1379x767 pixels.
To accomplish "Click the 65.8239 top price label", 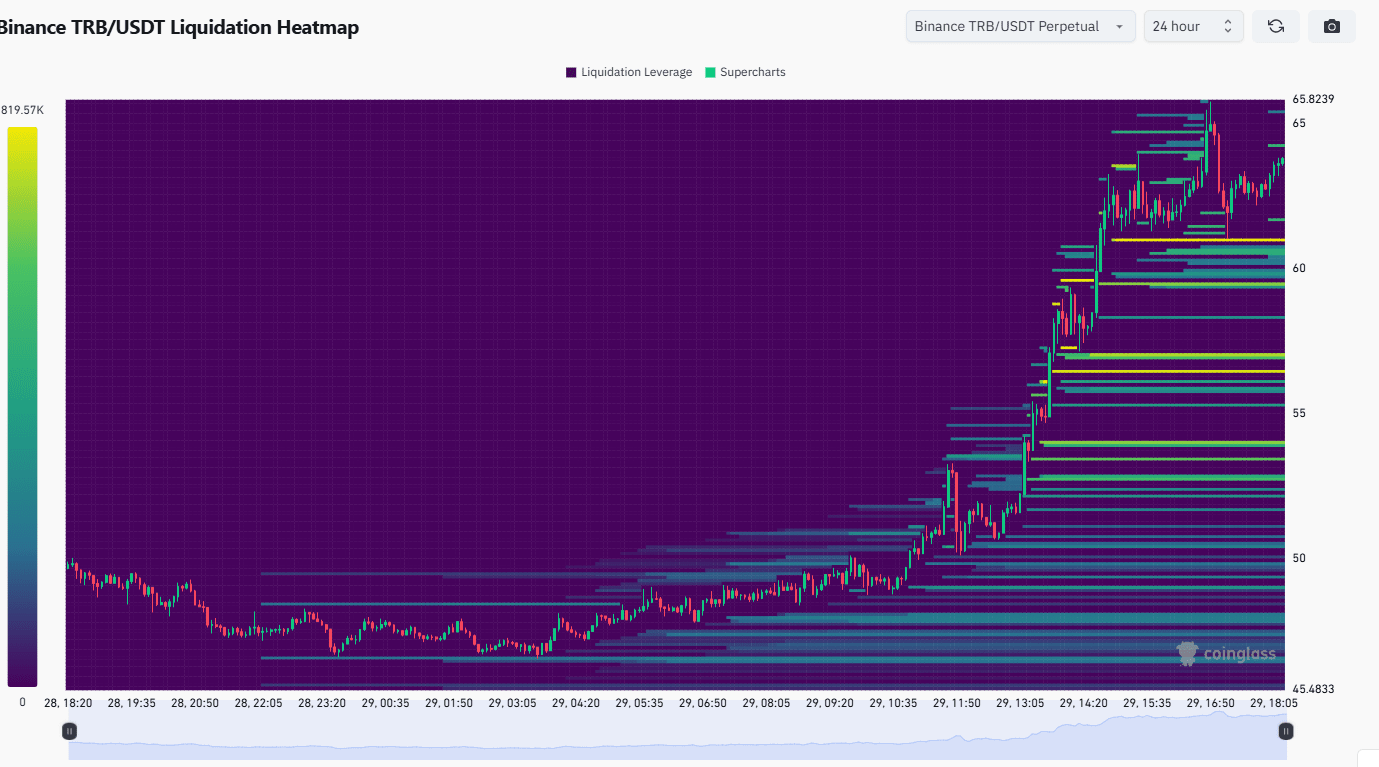I will [x=1313, y=99].
